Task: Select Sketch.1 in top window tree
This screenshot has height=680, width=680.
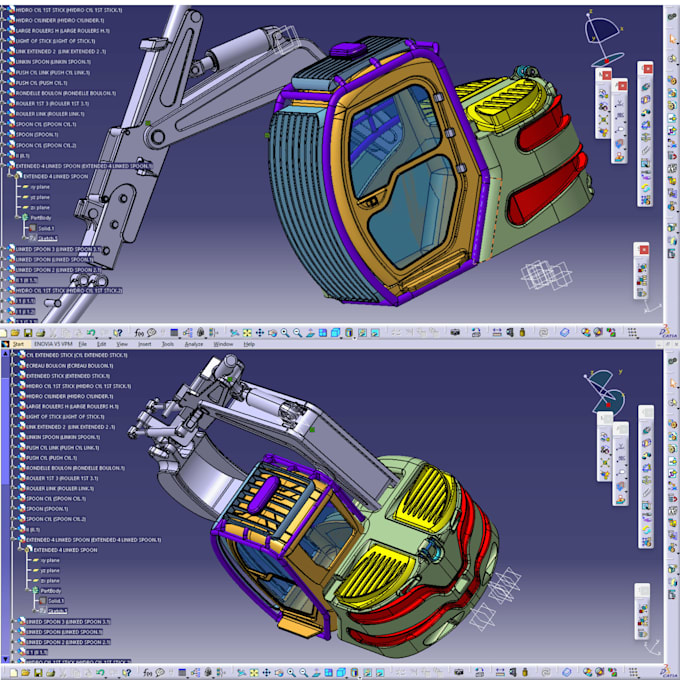Action: click(x=47, y=238)
